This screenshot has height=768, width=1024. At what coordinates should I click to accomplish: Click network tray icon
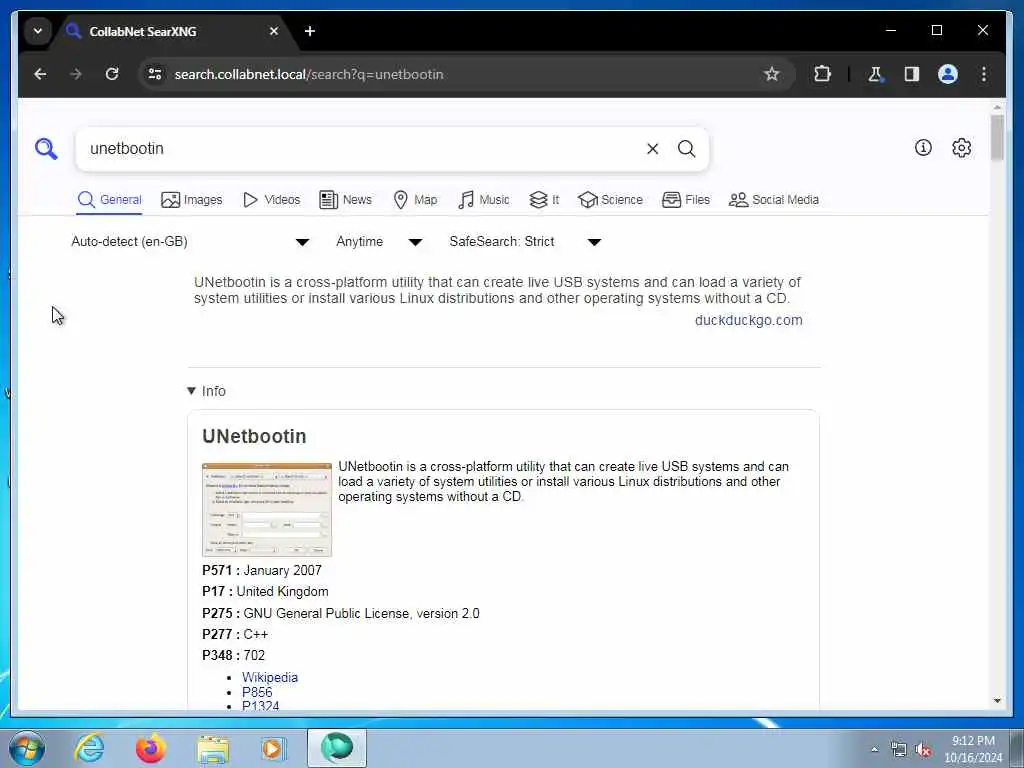click(899, 750)
